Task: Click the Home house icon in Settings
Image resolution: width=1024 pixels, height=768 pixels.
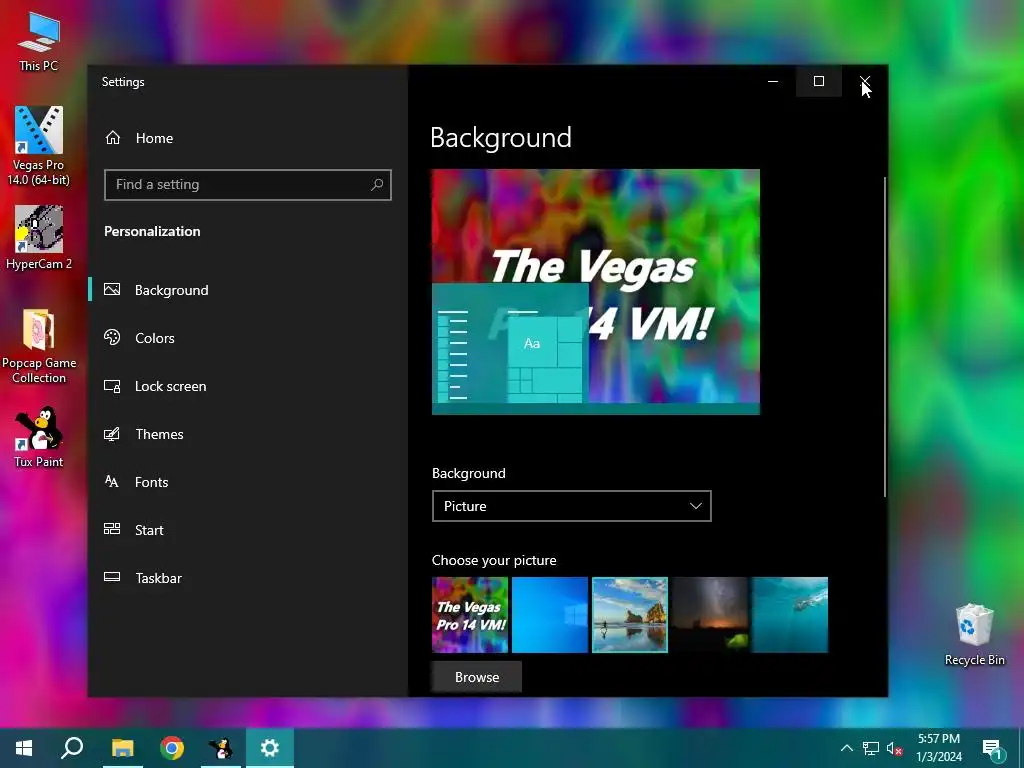Action: (x=113, y=138)
